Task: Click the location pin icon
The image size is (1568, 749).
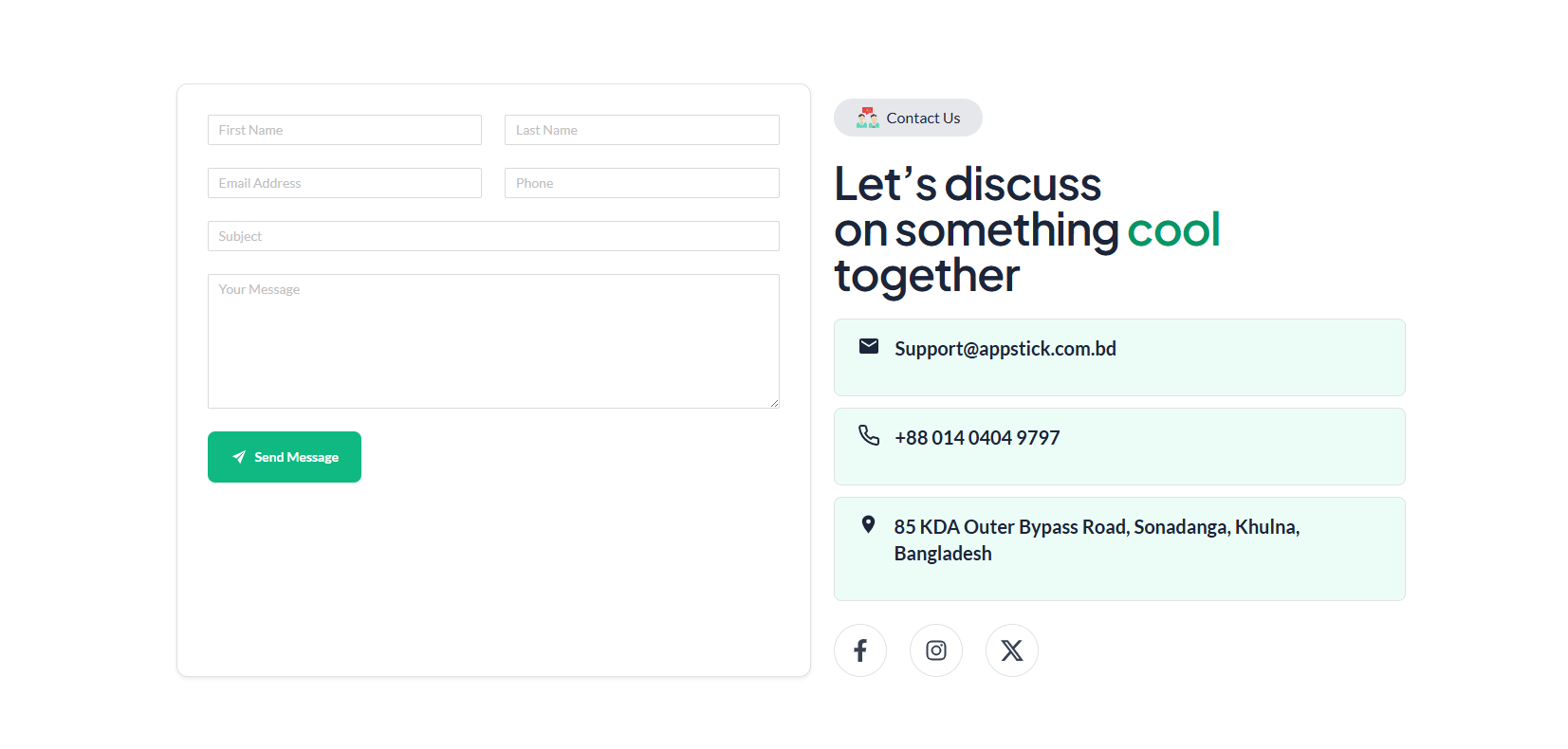Action: pos(868,524)
